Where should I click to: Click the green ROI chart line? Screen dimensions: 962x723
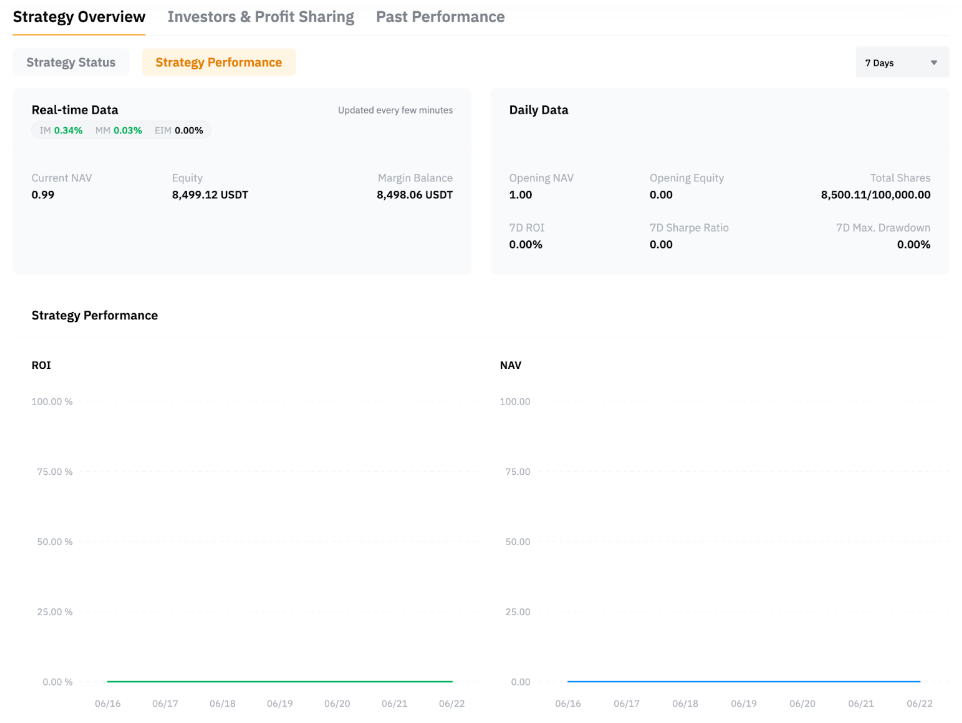[280, 682]
